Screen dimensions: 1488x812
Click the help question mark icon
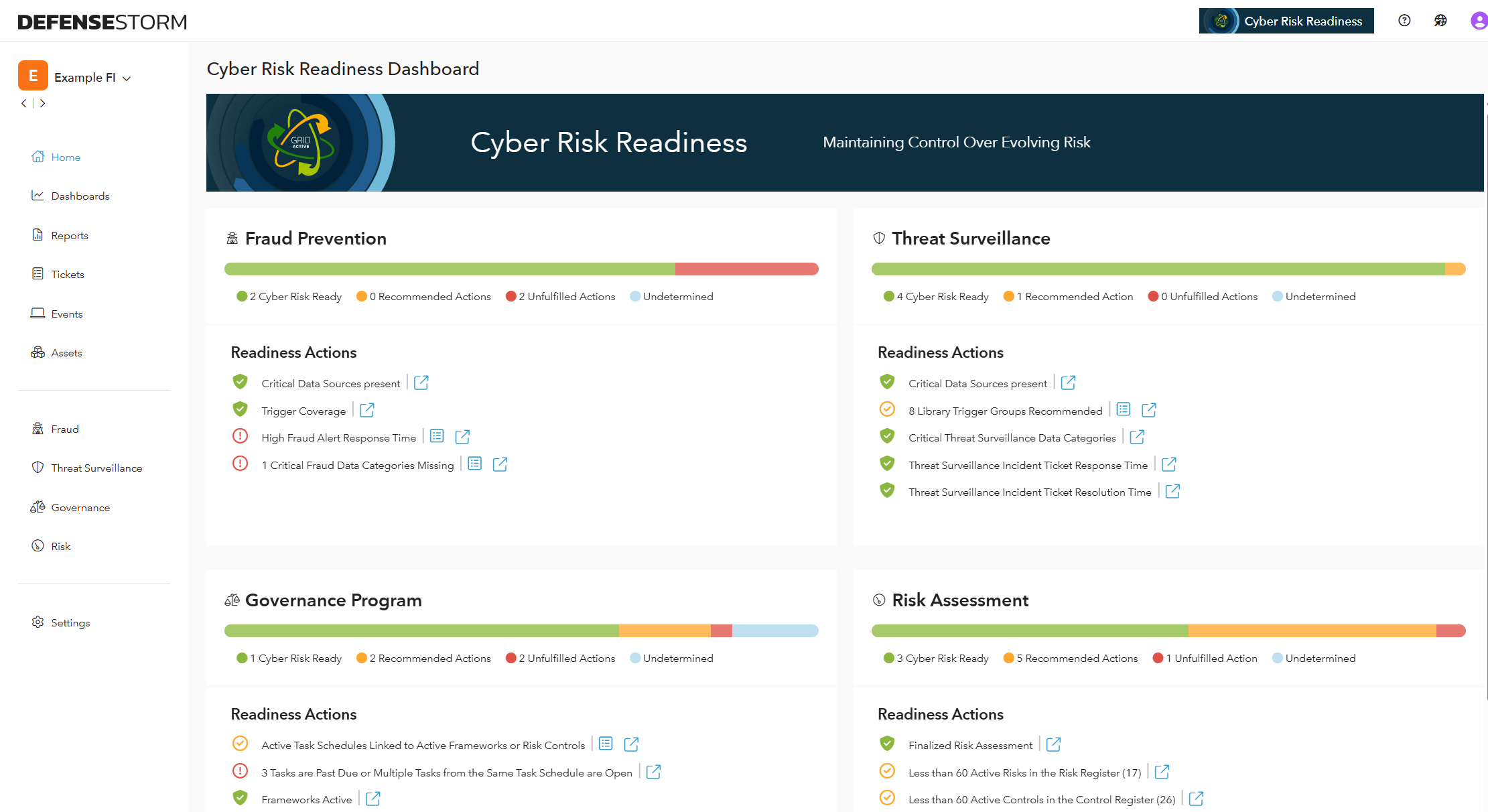pos(1404,21)
